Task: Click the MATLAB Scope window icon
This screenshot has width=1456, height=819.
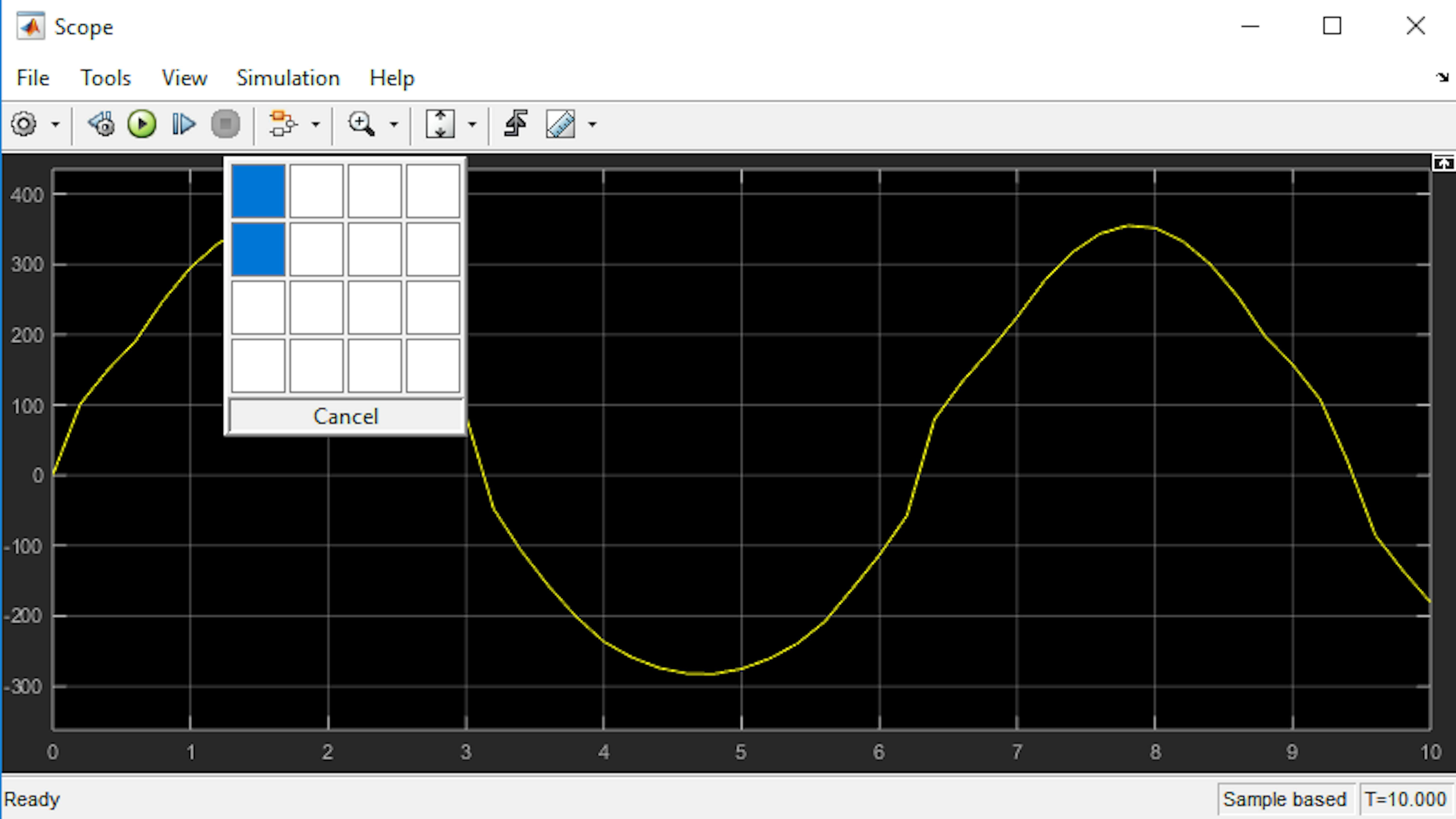Action: coord(31,26)
